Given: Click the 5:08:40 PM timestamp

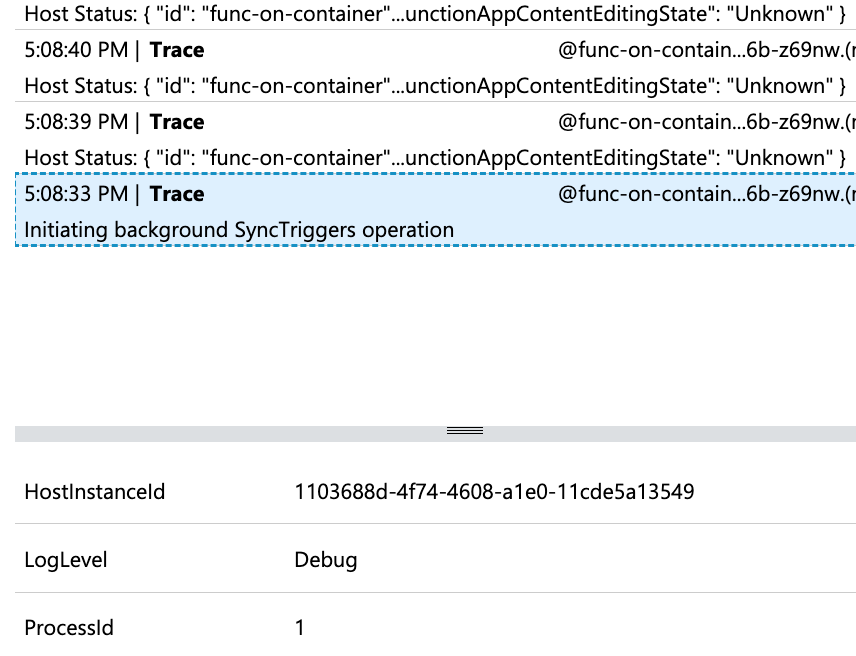Looking at the screenshot, I should click(x=60, y=49).
